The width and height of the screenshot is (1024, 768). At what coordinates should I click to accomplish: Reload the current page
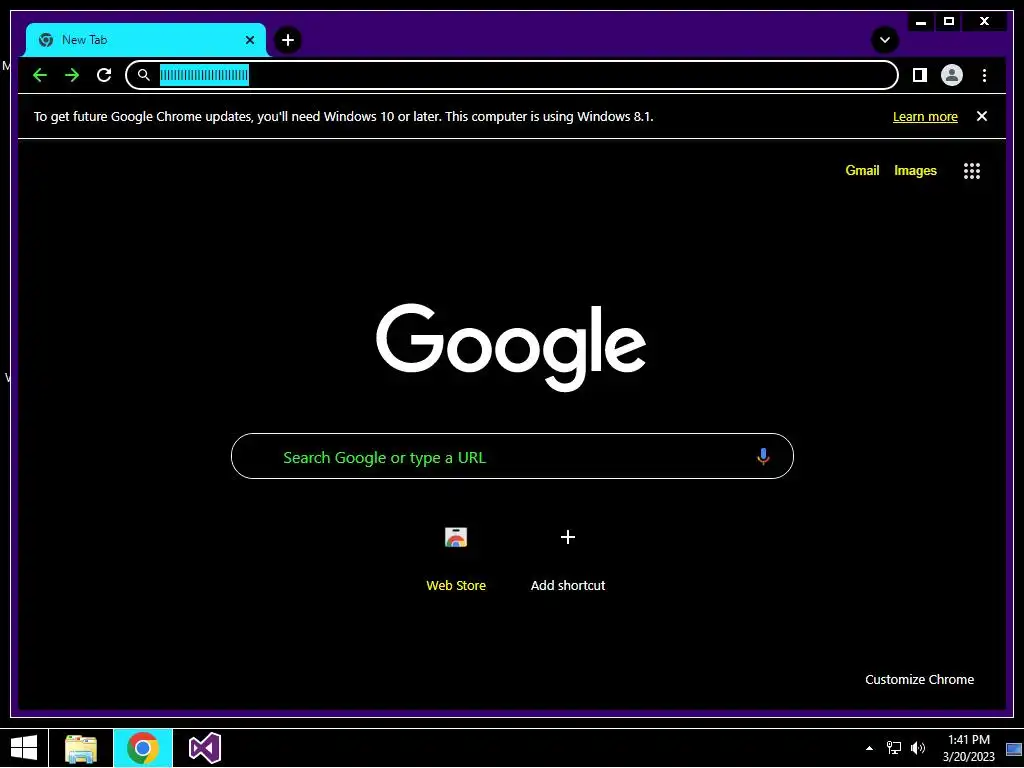(x=104, y=75)
